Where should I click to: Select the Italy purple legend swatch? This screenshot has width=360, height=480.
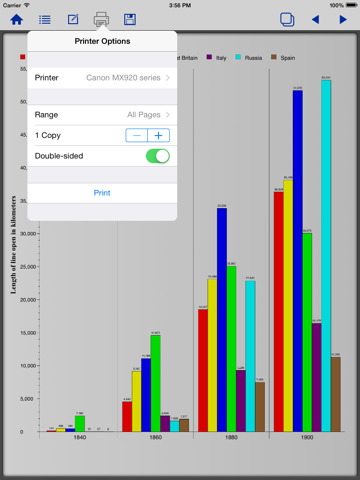[x=209, y=57]
